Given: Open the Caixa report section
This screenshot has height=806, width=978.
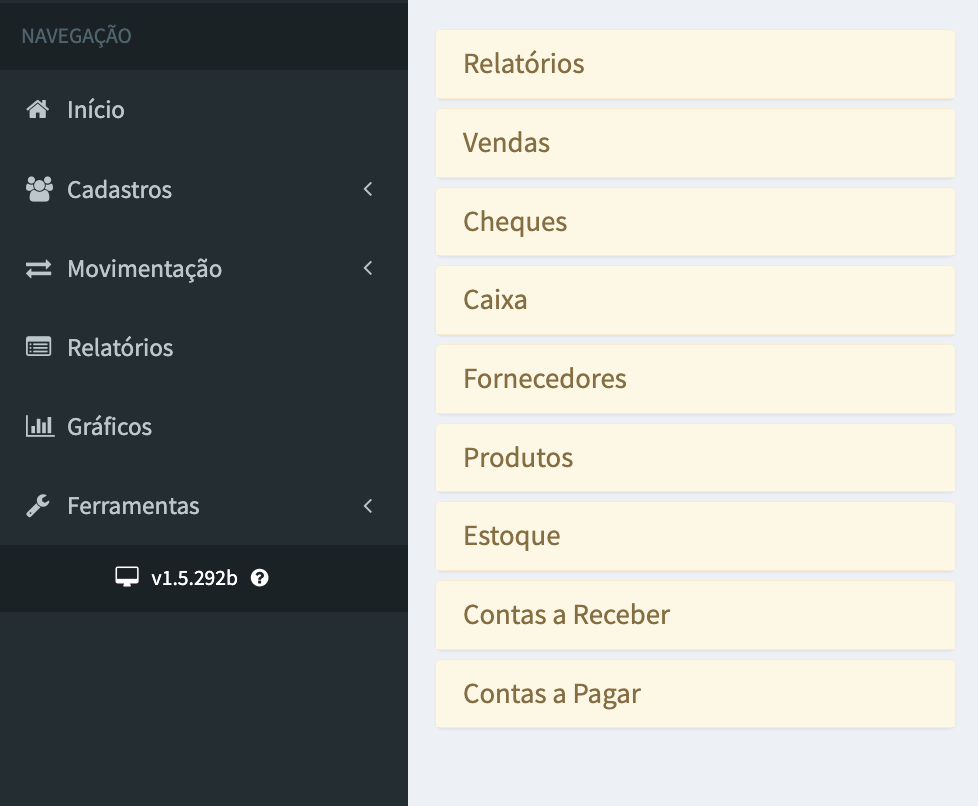Looking at the screenshot, I should pyautogui.click(x=695, y=300).
